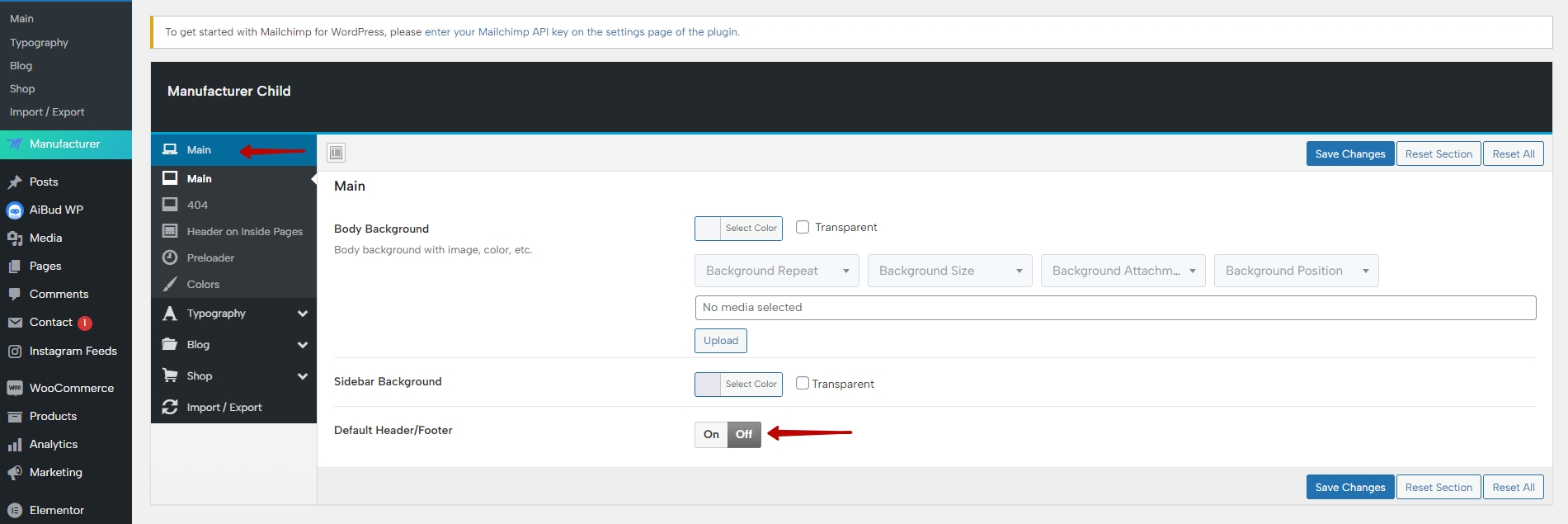Follow the Mailchimp API key settings link
Screen dimensions: 1568x524
click(582, 32)
